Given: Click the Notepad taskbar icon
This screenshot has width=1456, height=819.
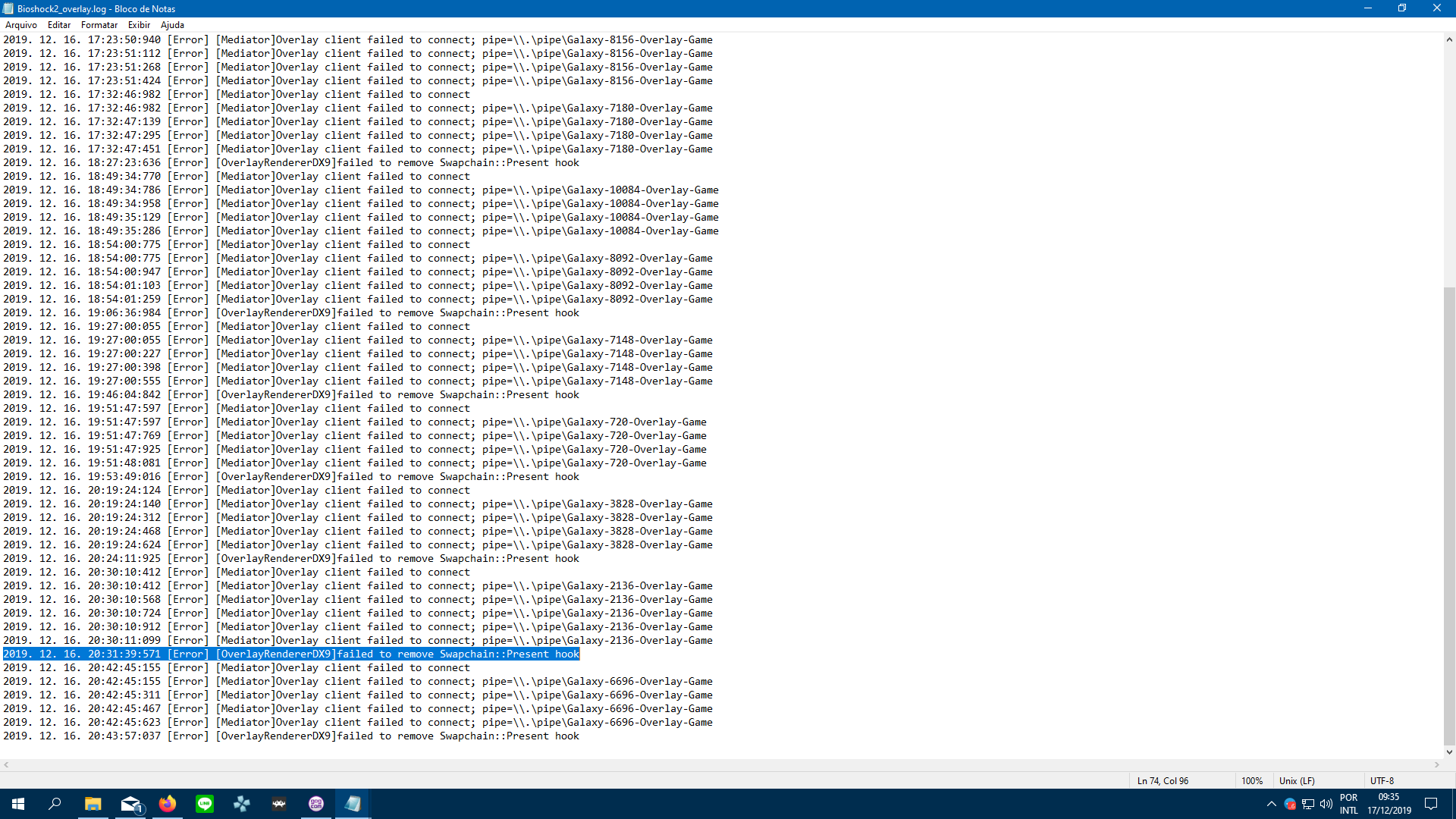Looking at the screenshot, I should (353, 804).
